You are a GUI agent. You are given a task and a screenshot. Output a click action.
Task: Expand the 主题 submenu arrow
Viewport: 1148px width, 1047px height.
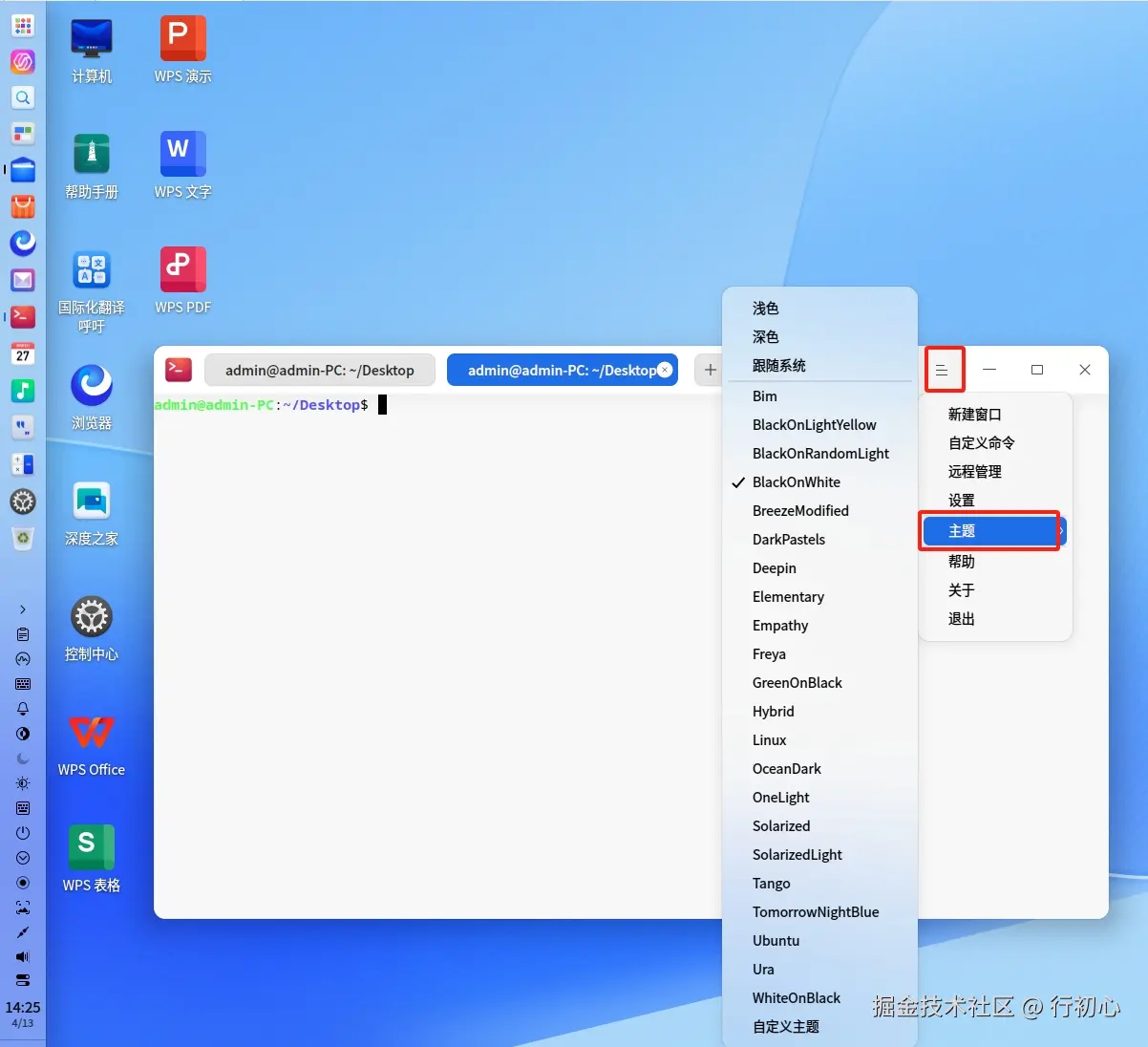tap(1060, 530)
